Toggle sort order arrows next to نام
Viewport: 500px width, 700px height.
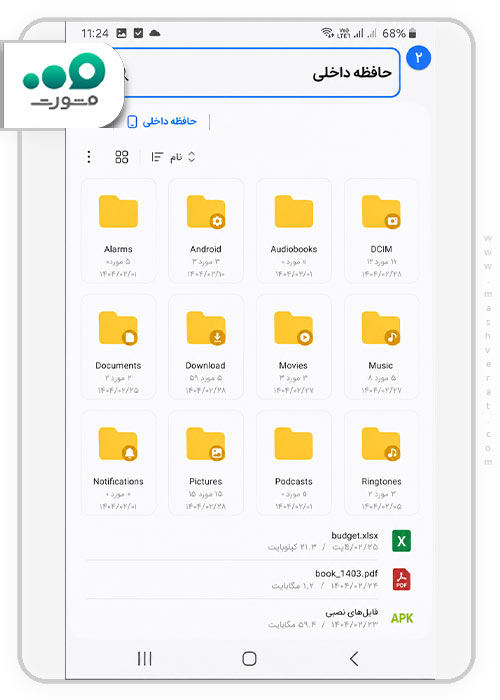pos(192,157)
